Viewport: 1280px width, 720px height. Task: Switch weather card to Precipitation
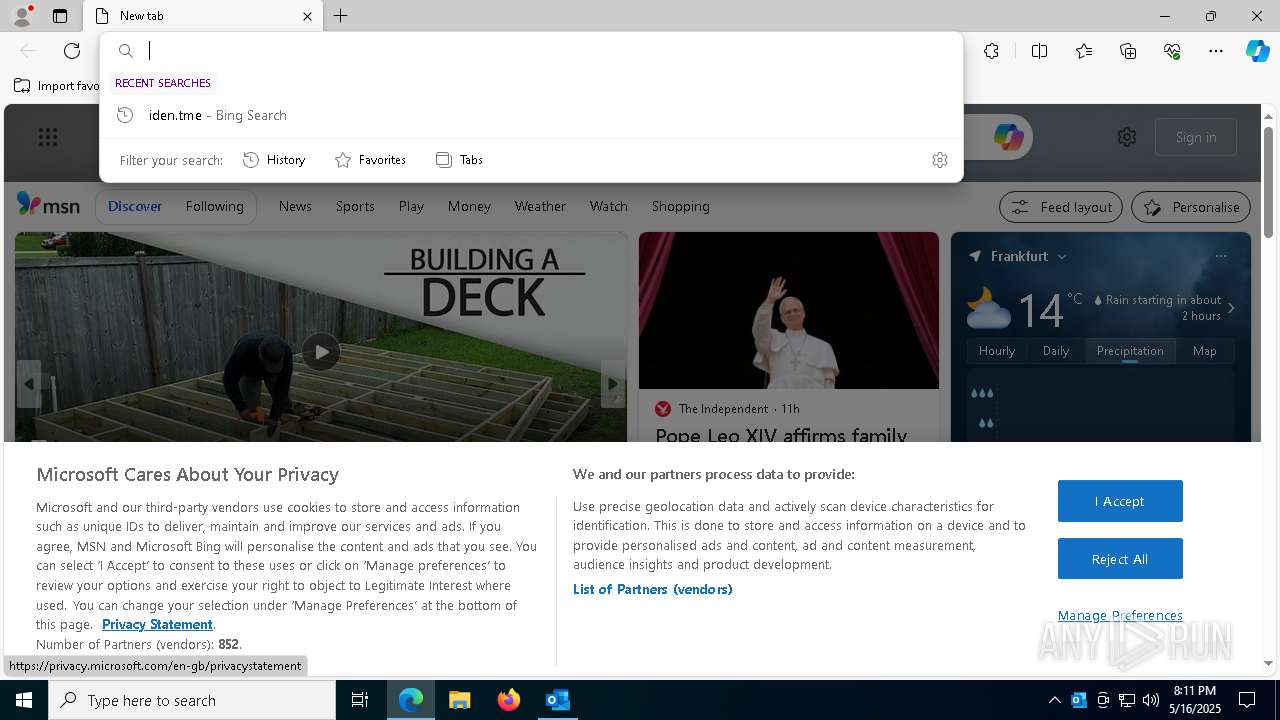click(x=1130, y=351)
